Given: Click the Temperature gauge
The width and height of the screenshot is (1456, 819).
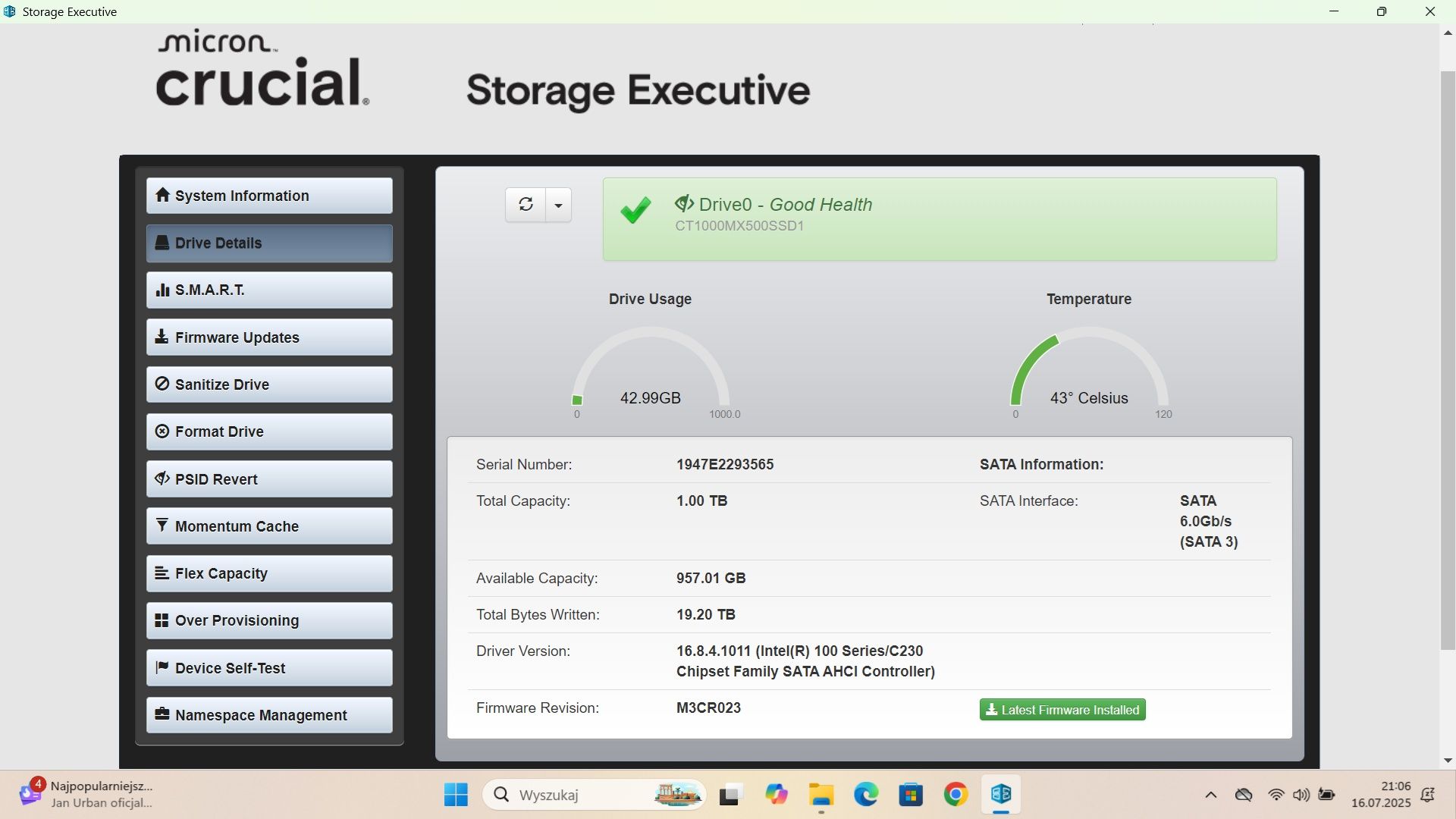Looking at the screenshot, I should point(1089,372).
